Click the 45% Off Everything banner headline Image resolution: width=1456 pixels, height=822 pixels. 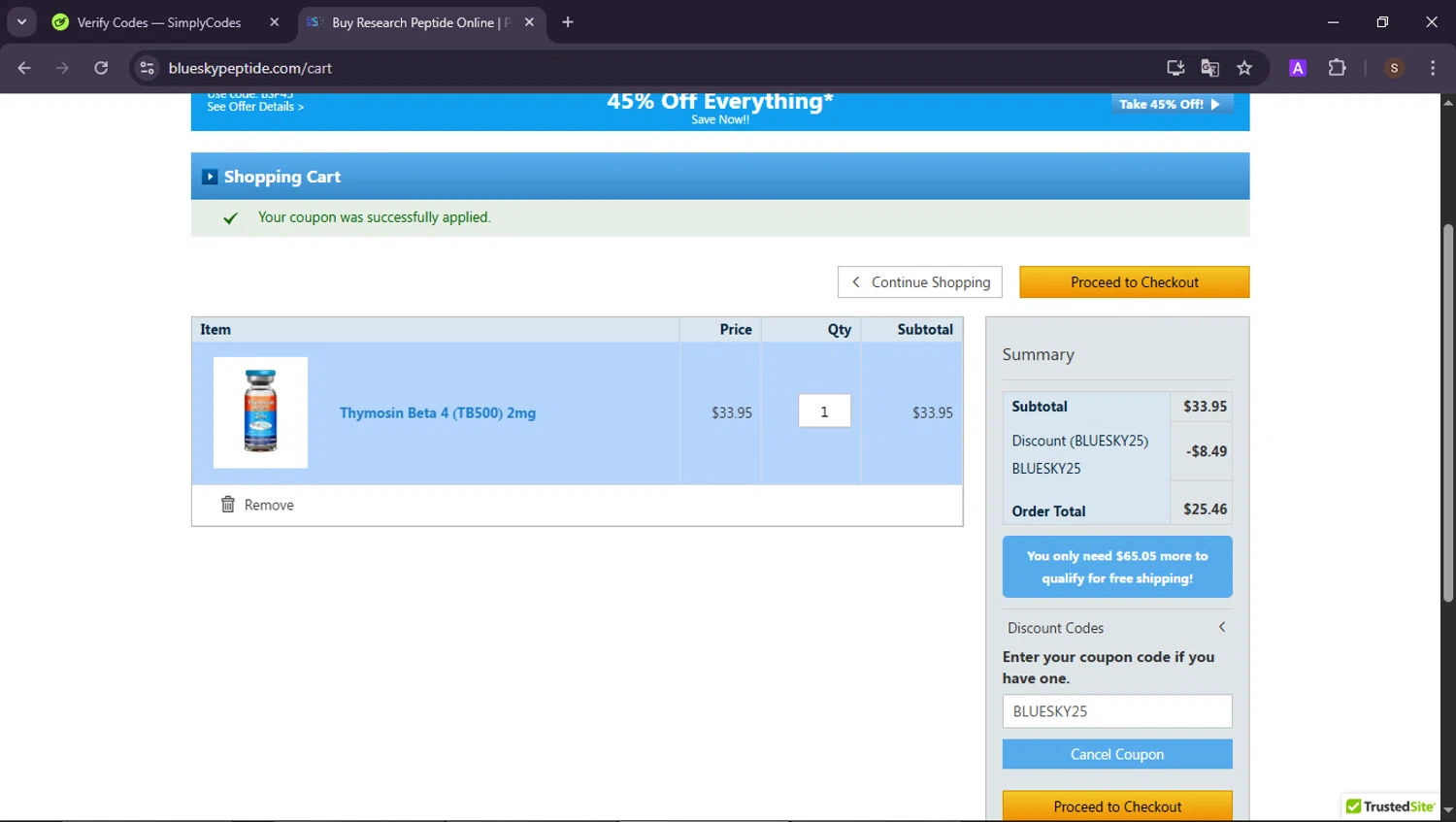point(720,101)
